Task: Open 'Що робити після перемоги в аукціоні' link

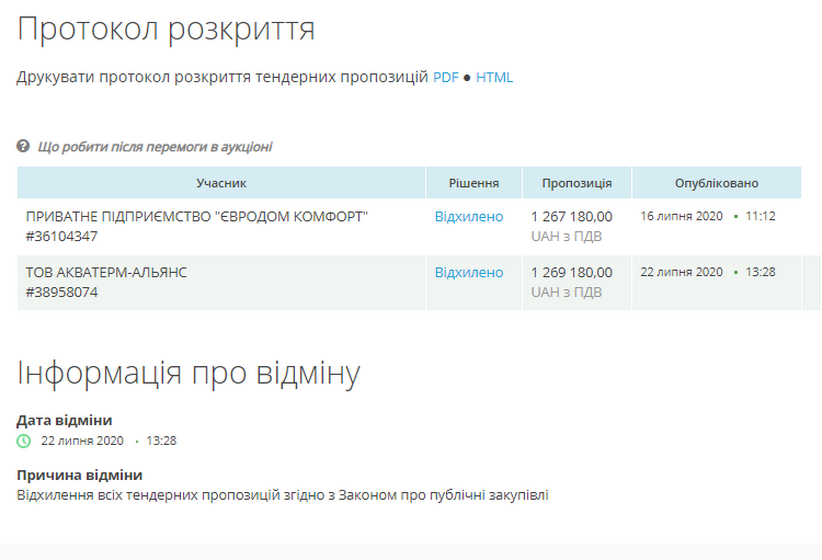Action: [x=154, y=147]
